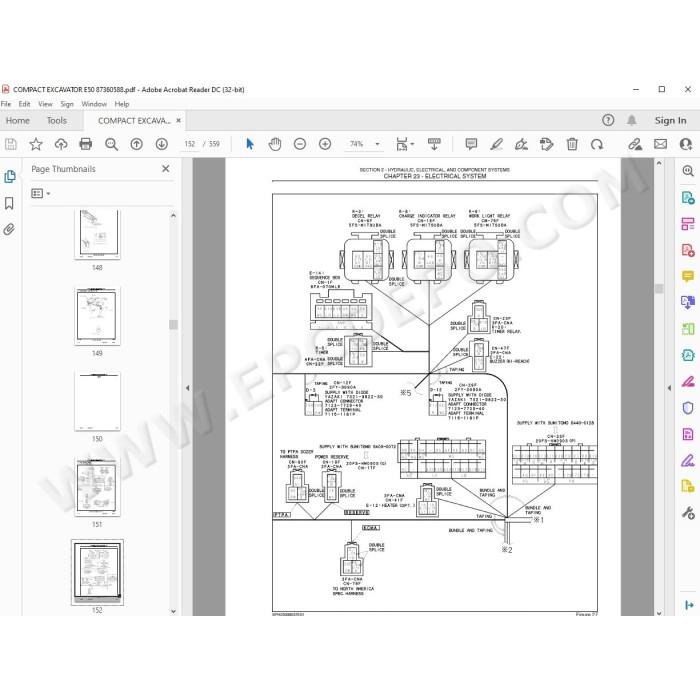The image size is (700, 700).
Task: Open the Help question mark icon
Action: click(x=608, y=120)
